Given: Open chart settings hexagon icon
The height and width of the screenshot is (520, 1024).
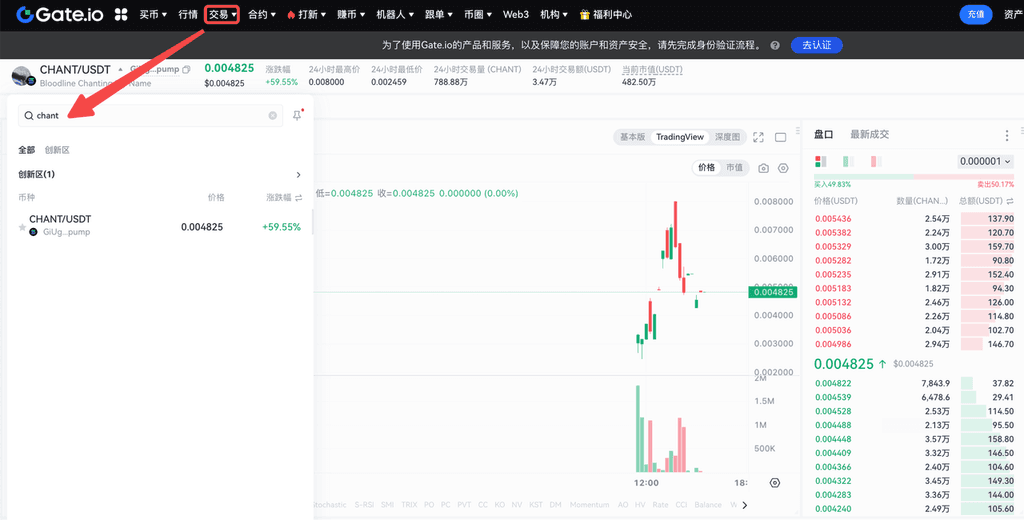Looking at the screenshot, I should [783, 168].
